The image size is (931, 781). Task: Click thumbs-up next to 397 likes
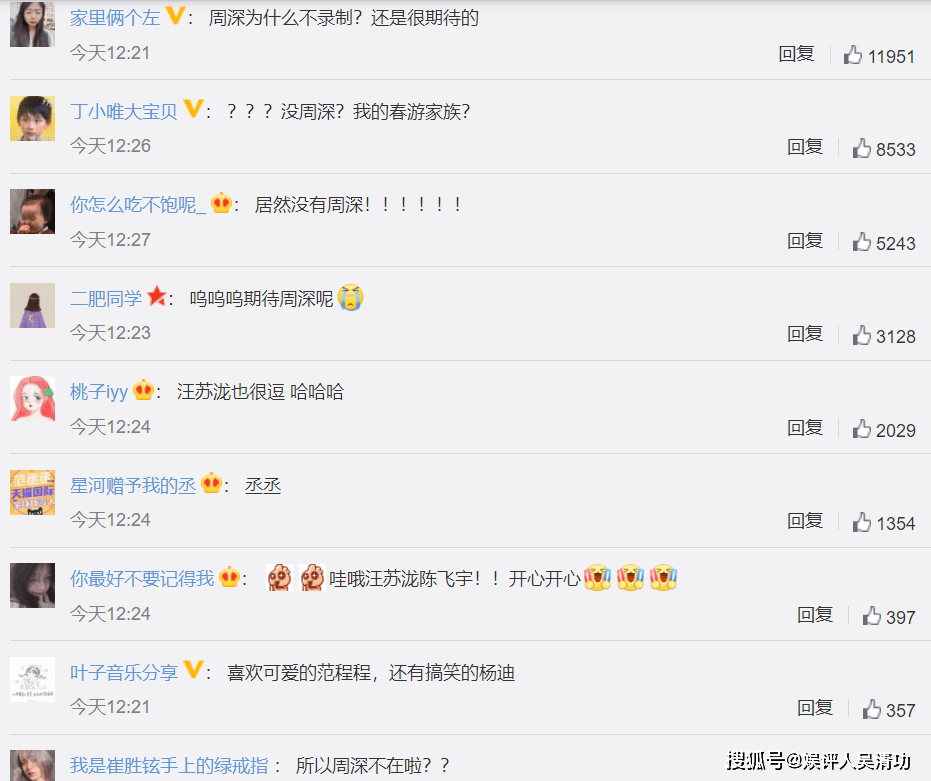[x=872, y=616]
